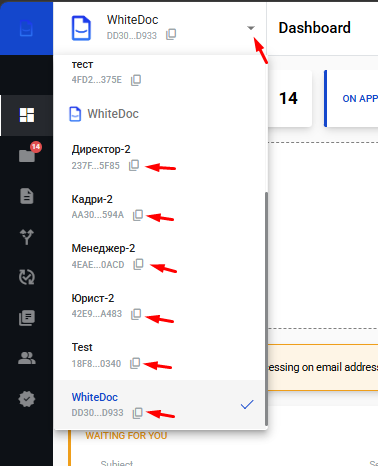This screenshot has width=378, height=466.
Task: Open the documents icon in sidebar
Action: (27, 196)
